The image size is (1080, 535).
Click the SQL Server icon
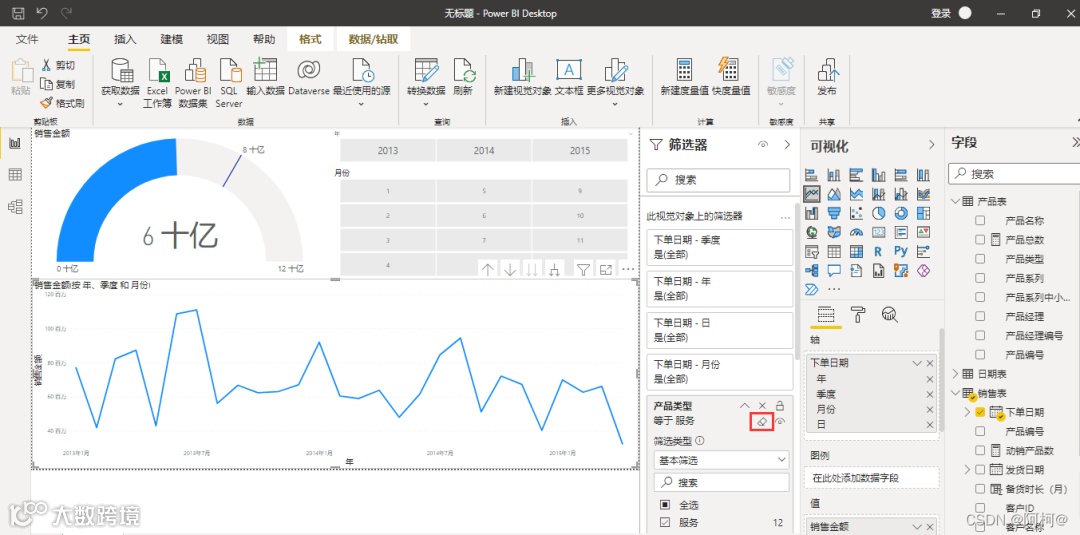[x=229, y=70]
